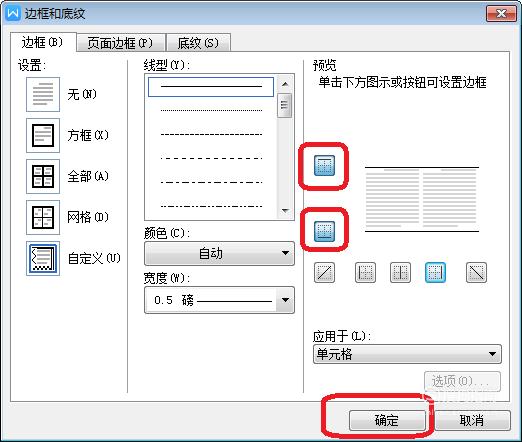The height and width of the screenshot is (442, 522).
Task: Select the 无(N) no-border setting icon
Action: 43,94
